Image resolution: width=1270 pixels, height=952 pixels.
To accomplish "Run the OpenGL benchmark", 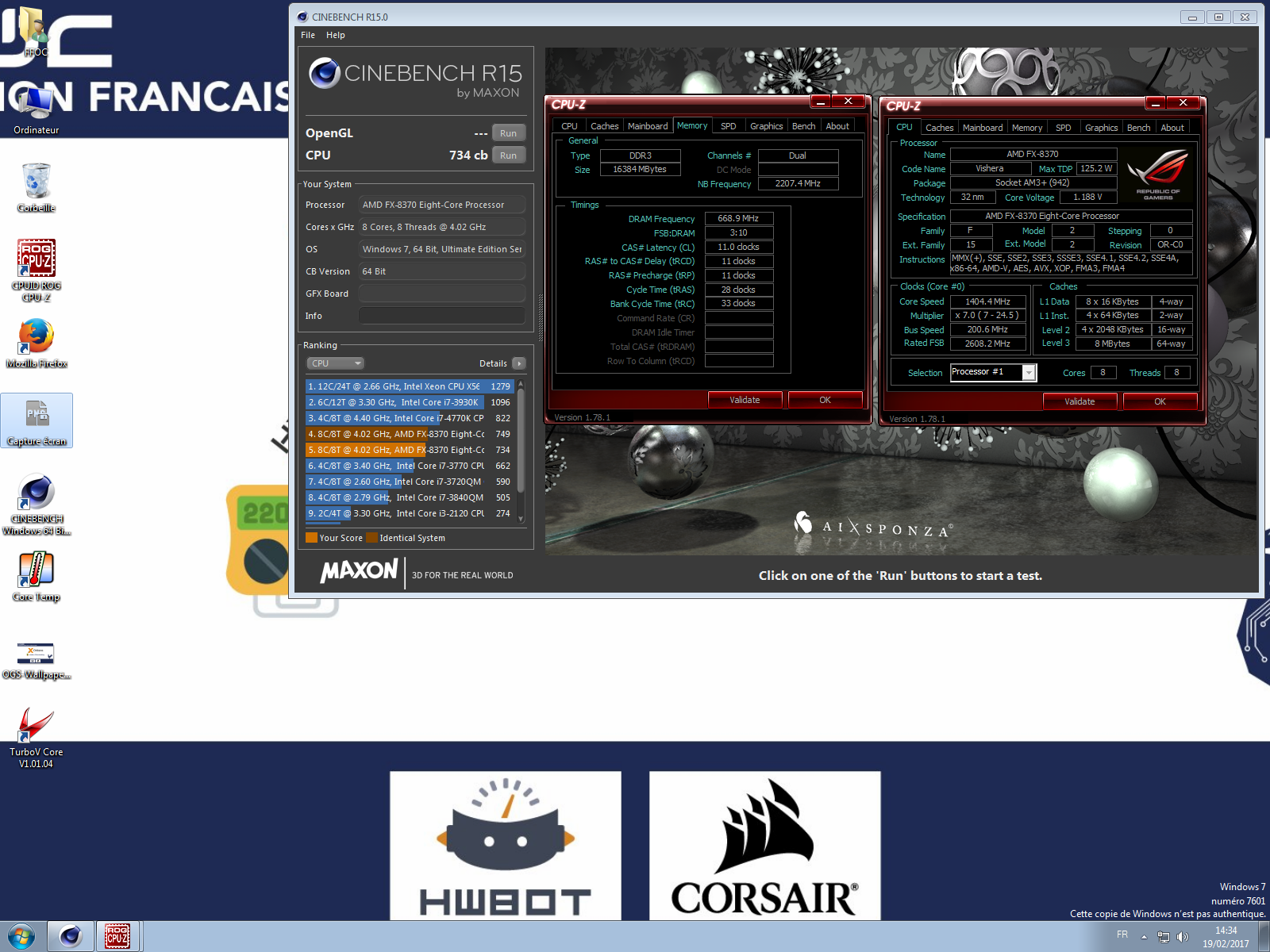I will [x=509, y=133].
